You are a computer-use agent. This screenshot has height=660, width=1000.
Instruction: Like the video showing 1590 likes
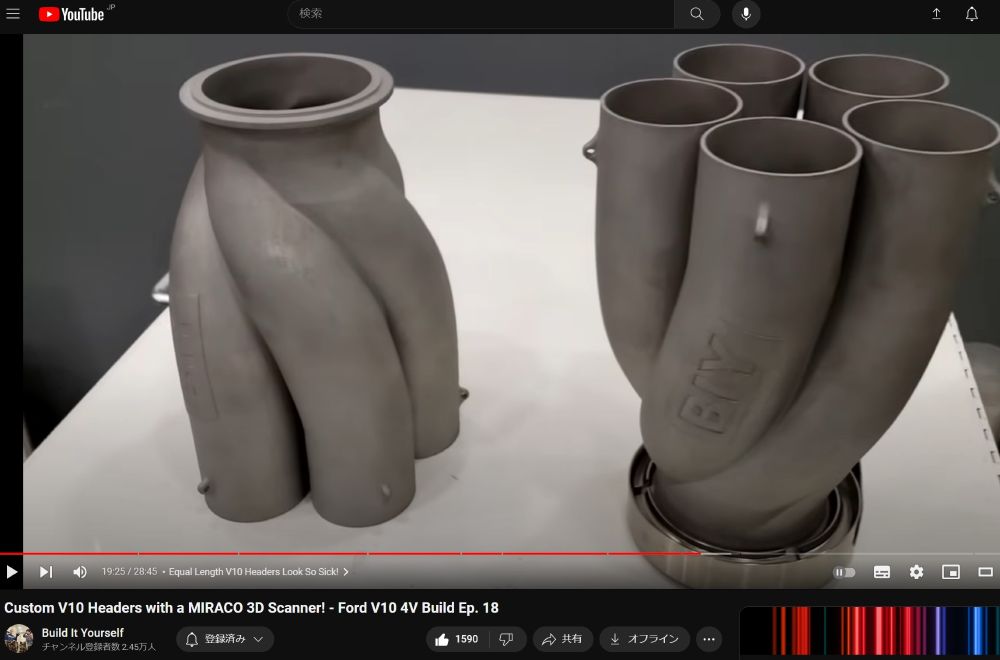(457, 639)
